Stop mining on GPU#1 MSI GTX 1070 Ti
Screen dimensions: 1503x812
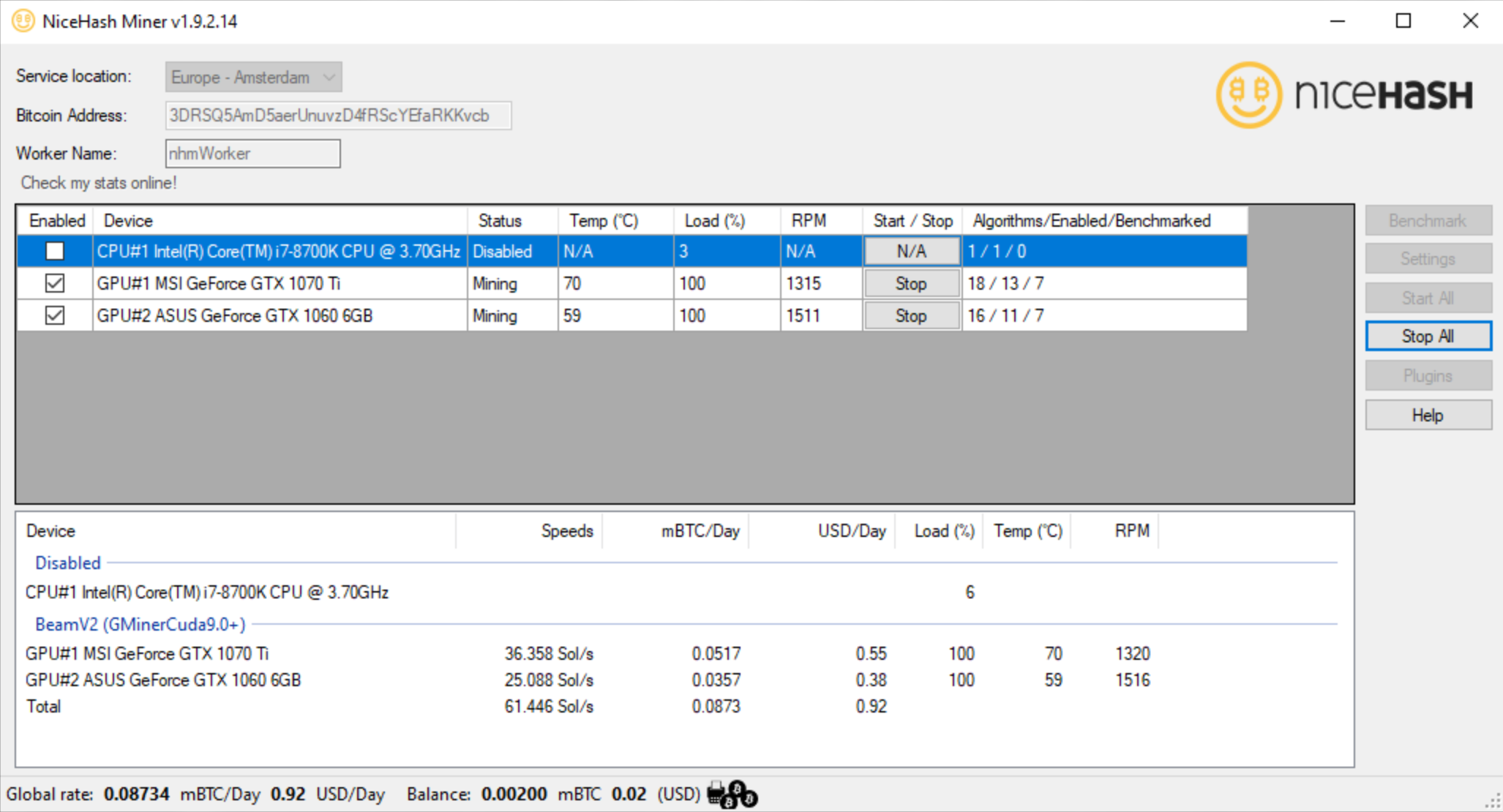click(911, 284)
